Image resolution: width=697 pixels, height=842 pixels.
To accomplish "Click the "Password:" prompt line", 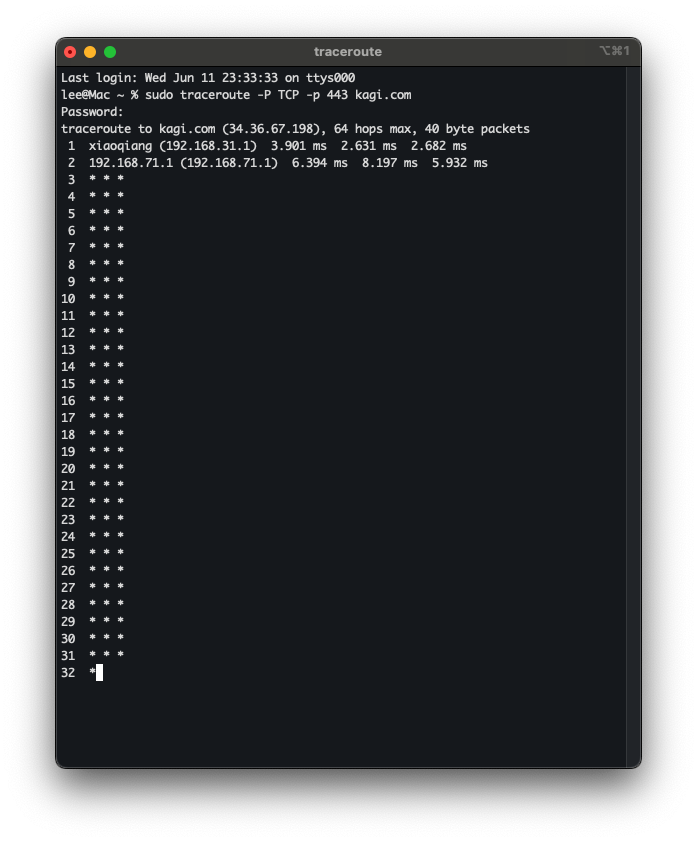I will tap(92, 112).
